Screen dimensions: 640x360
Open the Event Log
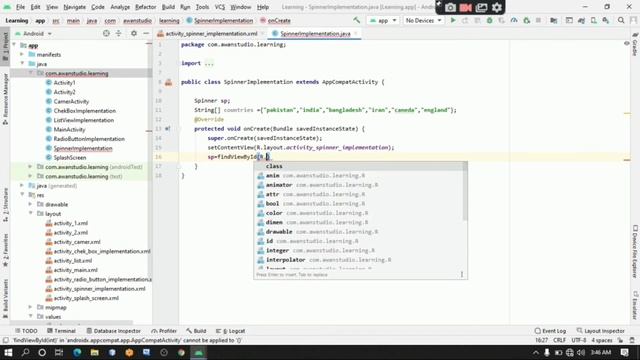[x=550, y=331]
